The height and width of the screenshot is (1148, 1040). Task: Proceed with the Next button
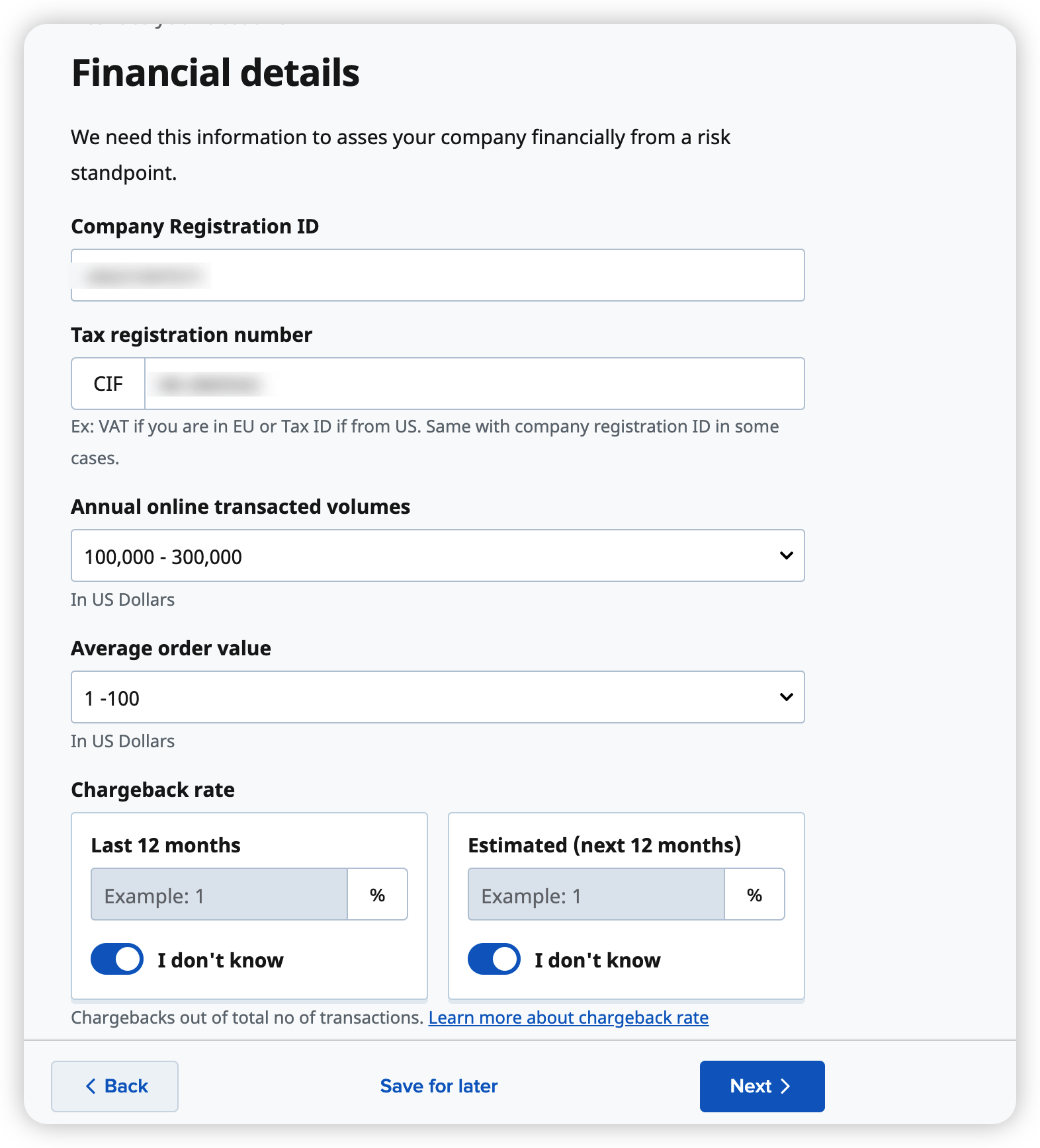tap(761, 1086)
